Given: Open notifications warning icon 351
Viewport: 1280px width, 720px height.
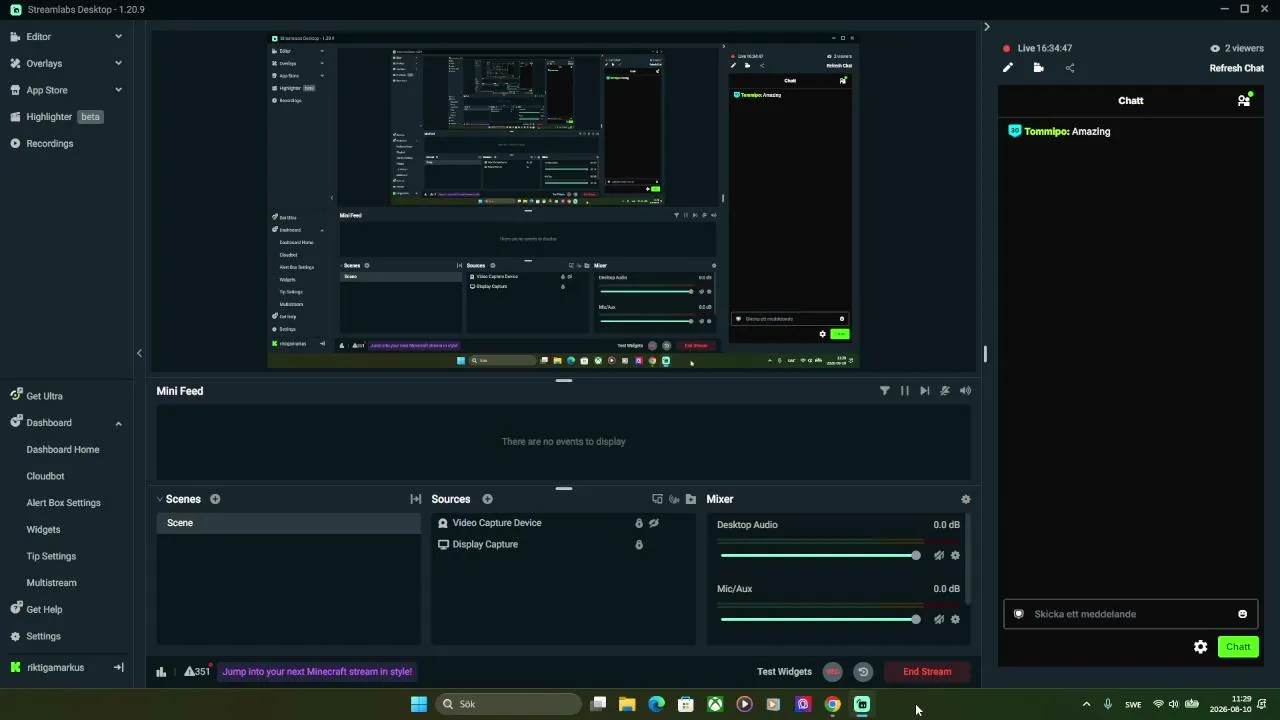Looking at the screenshot, I should [x=197, y=671].
